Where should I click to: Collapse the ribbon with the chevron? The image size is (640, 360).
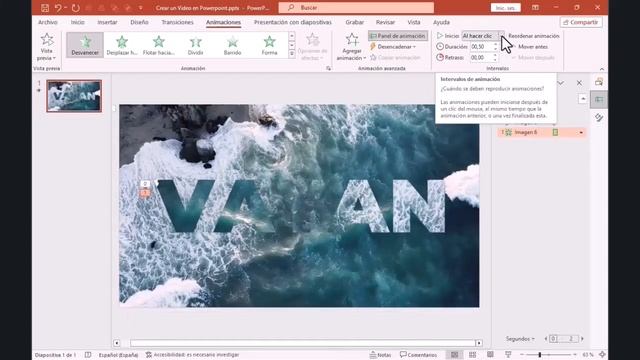point(602,69)
